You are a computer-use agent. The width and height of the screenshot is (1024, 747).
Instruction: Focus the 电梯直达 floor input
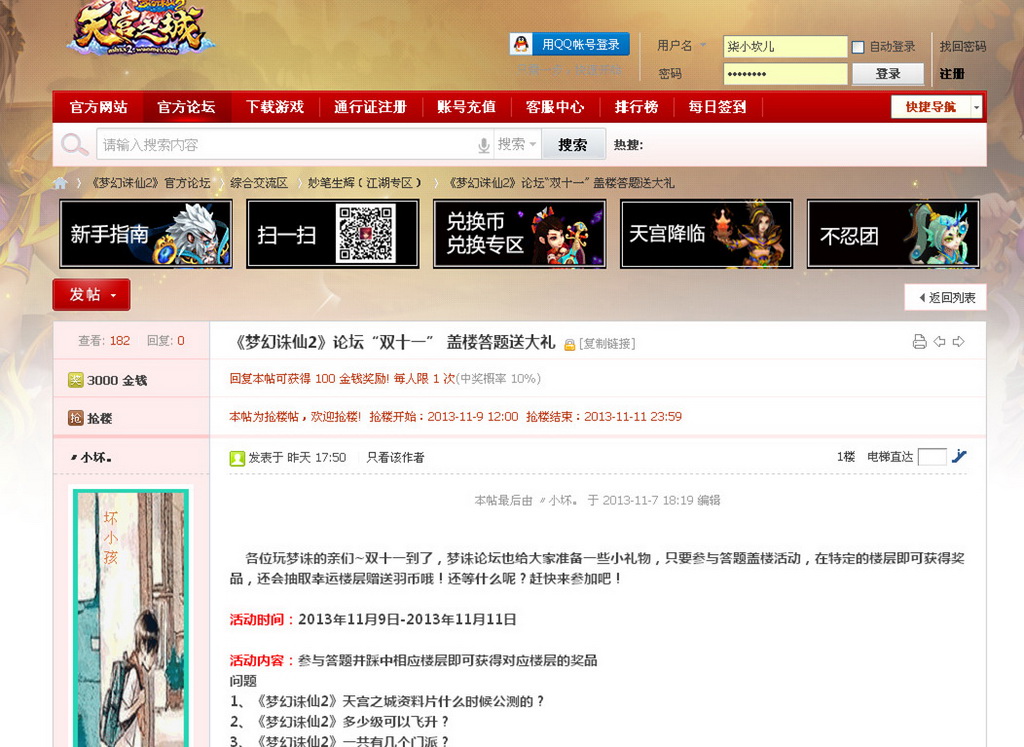point(932,457)
